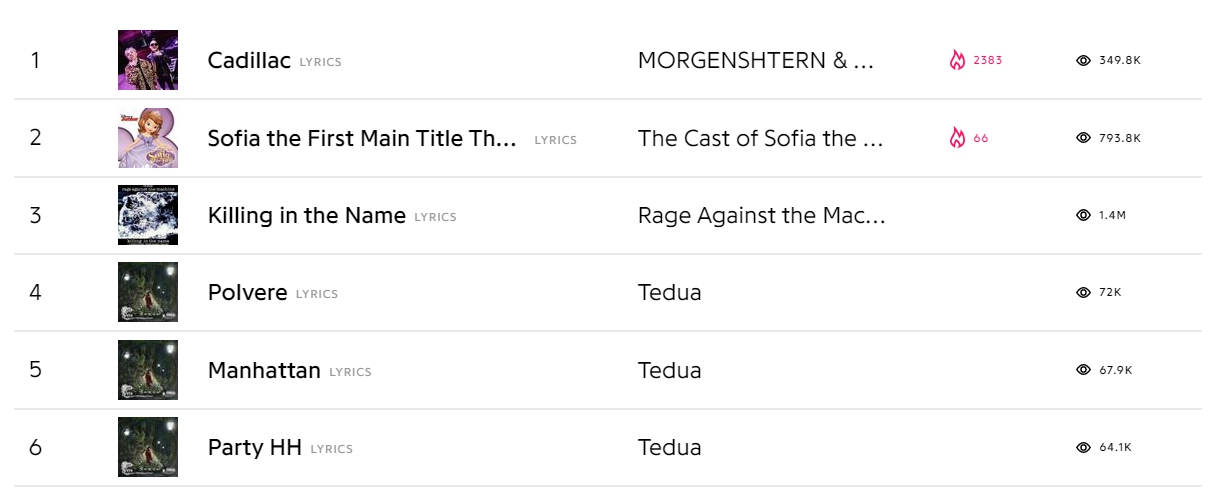Open the Killing in the Name cover art
This screenshot has width=1217, height=492.
click(148, 215)
